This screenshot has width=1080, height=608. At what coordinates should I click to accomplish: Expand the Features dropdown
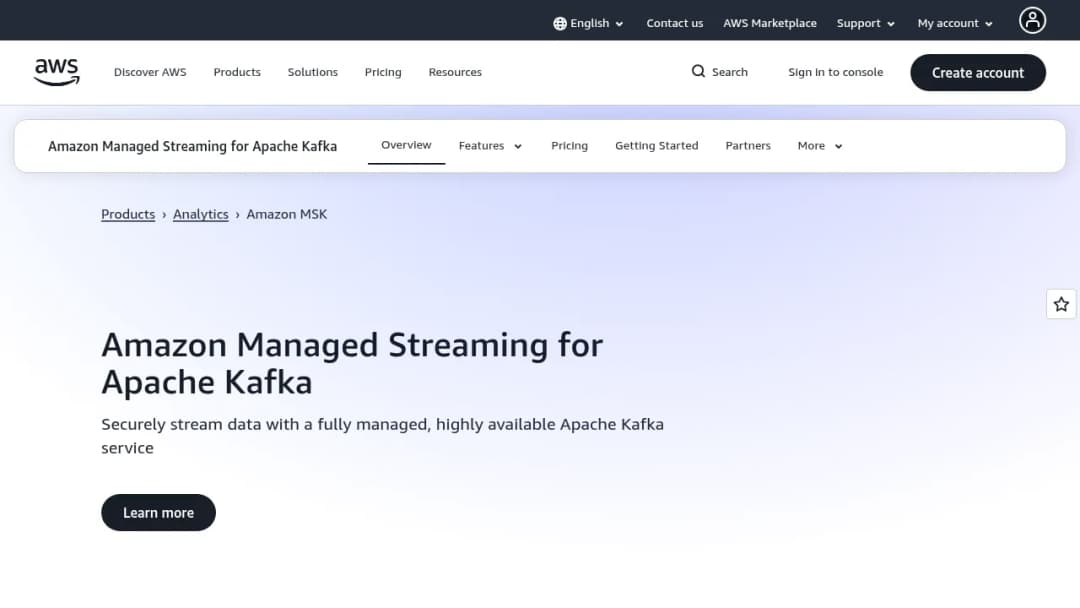coord(490,146)
